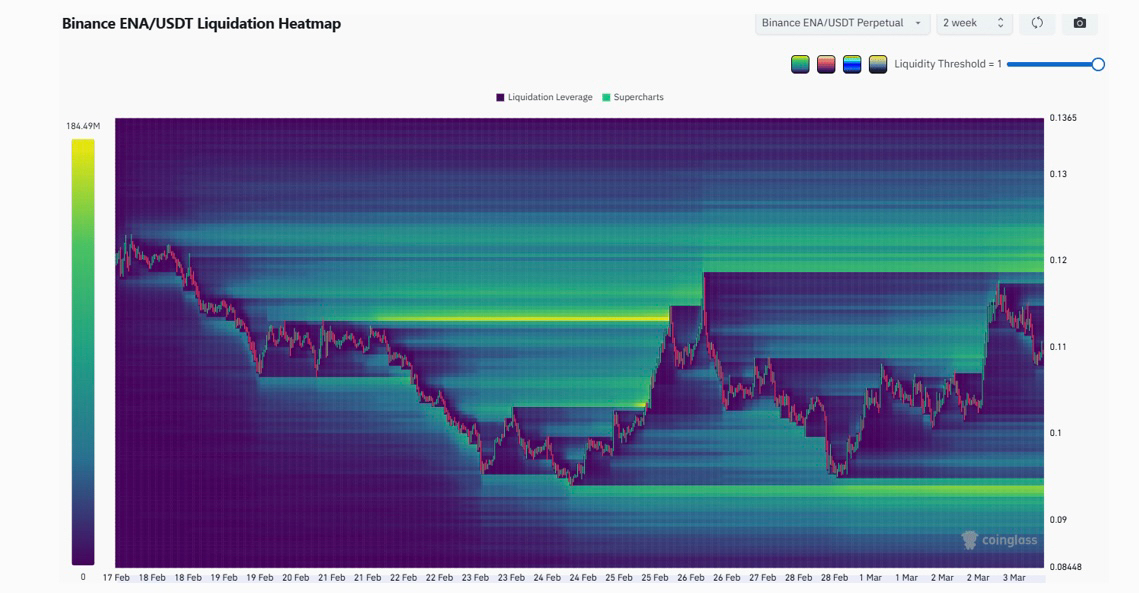Image resolution: width=1139 pixels, height=593 pixels.
Task: Click the 0.09 price axis label
Action: pos(1058,520)
